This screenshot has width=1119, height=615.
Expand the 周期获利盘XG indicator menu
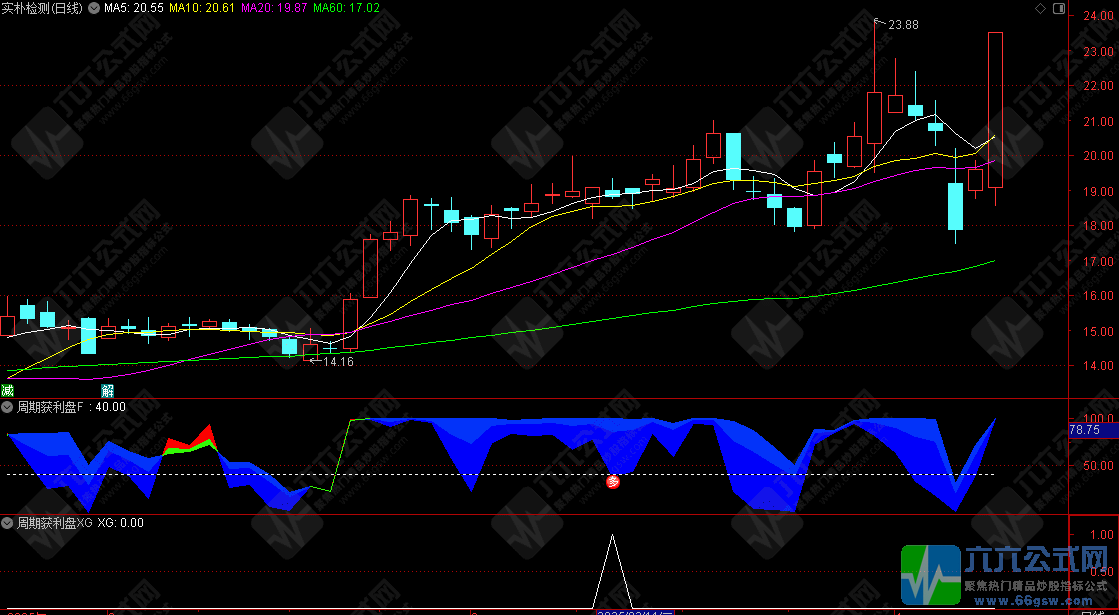click(8, 522)
